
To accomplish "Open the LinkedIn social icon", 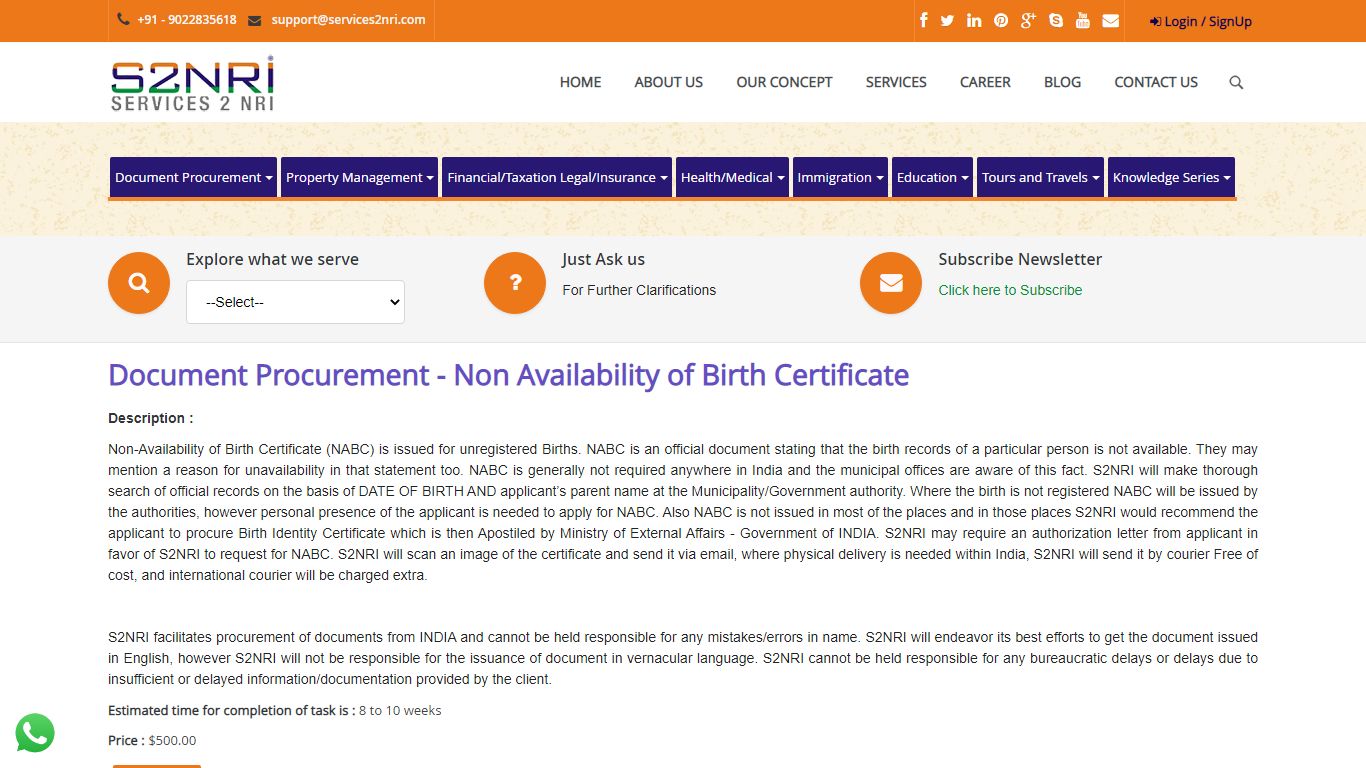I will pos(974,20).
